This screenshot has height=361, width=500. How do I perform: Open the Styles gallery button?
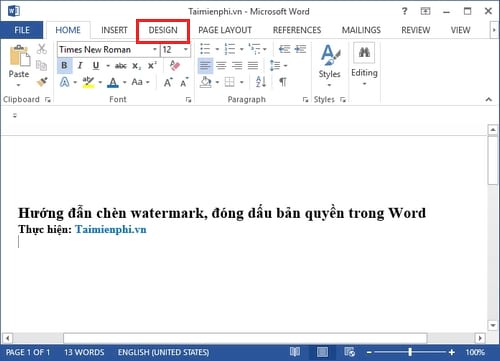pos(330,65)
